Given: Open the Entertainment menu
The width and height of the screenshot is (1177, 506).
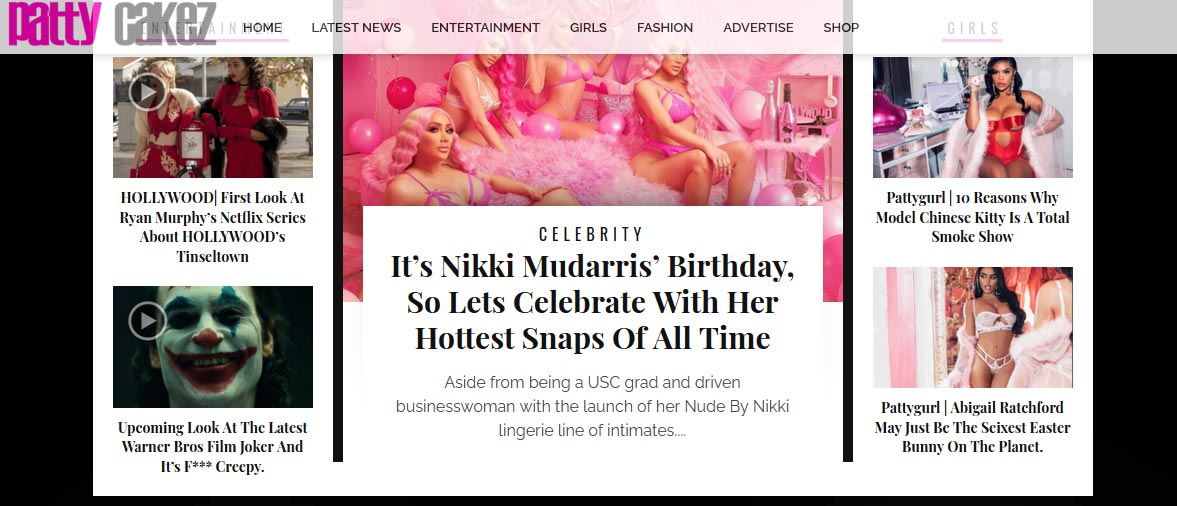Looking at the screenshot, I should (485, 28).
